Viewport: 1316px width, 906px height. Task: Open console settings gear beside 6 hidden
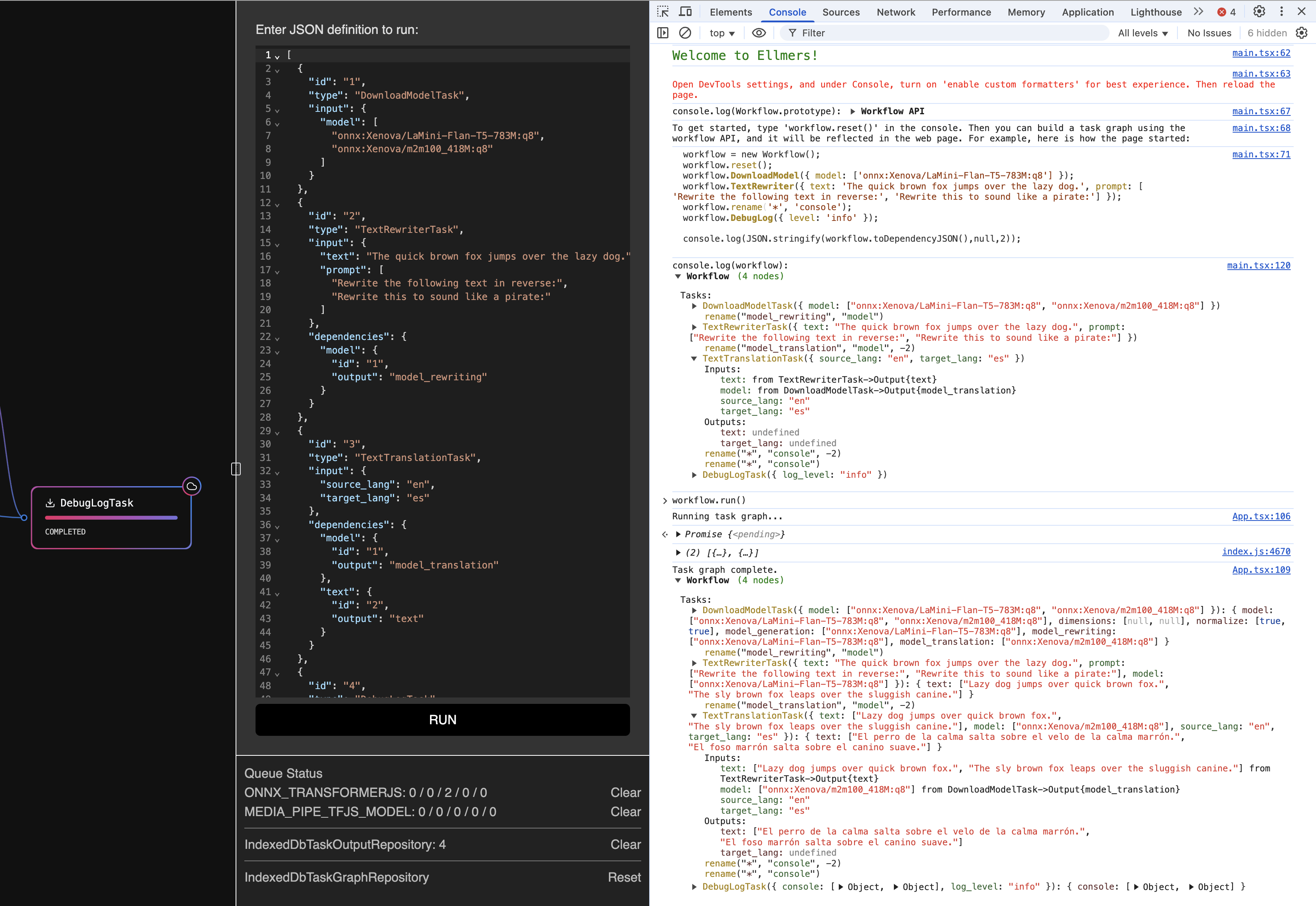1302,33
